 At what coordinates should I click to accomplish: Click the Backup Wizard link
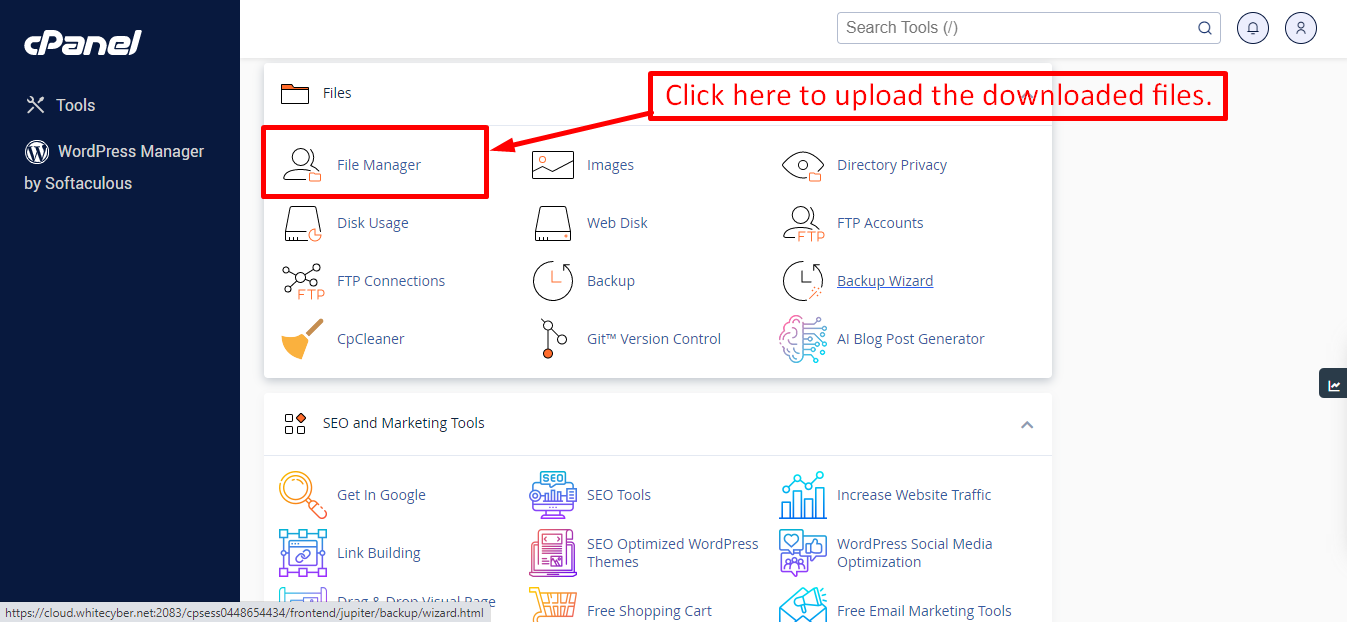pos(884,281)
